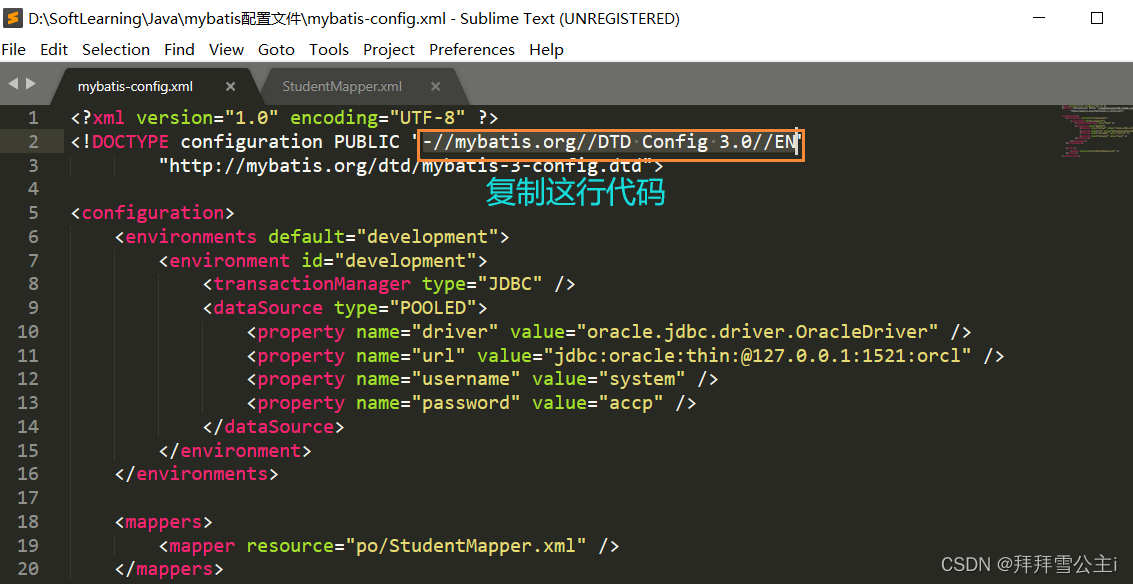Click line number 1 in gutter
The width and height of the screenshot is (1133, 584).
[x=33, y=118]
